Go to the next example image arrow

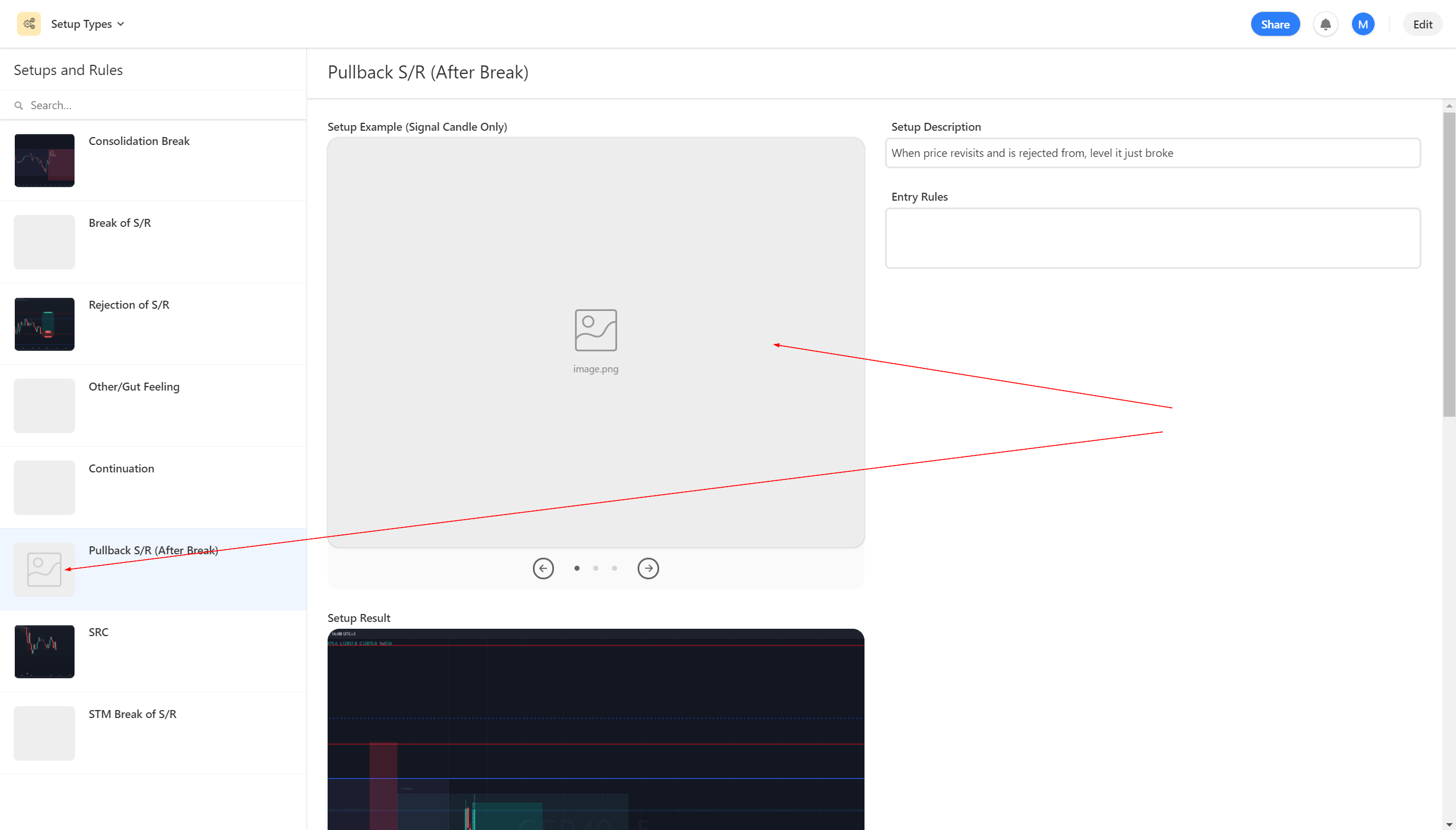coord(648,568)
